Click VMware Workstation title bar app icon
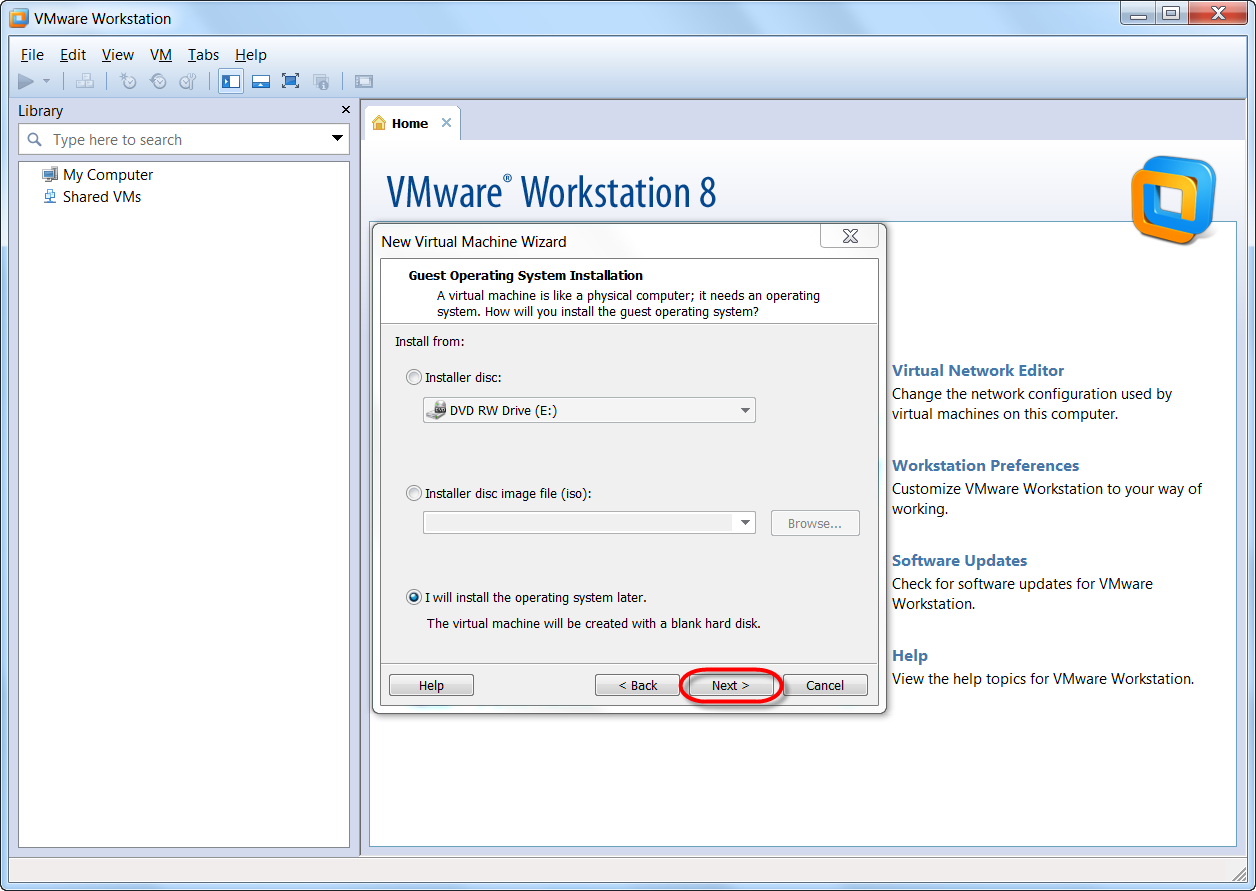The image size is (1256, 891). [x=18, y=18]
